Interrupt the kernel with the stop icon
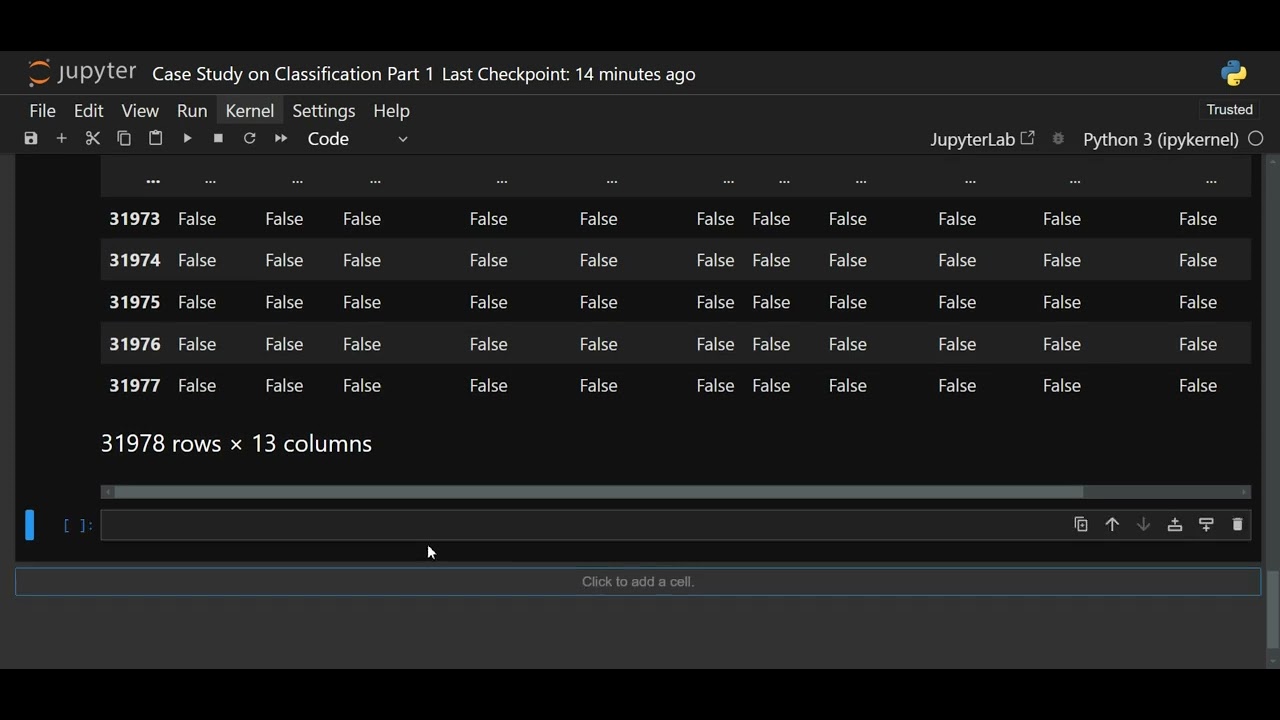This screenshot has width=1280, height=720. tap(218, 139)
